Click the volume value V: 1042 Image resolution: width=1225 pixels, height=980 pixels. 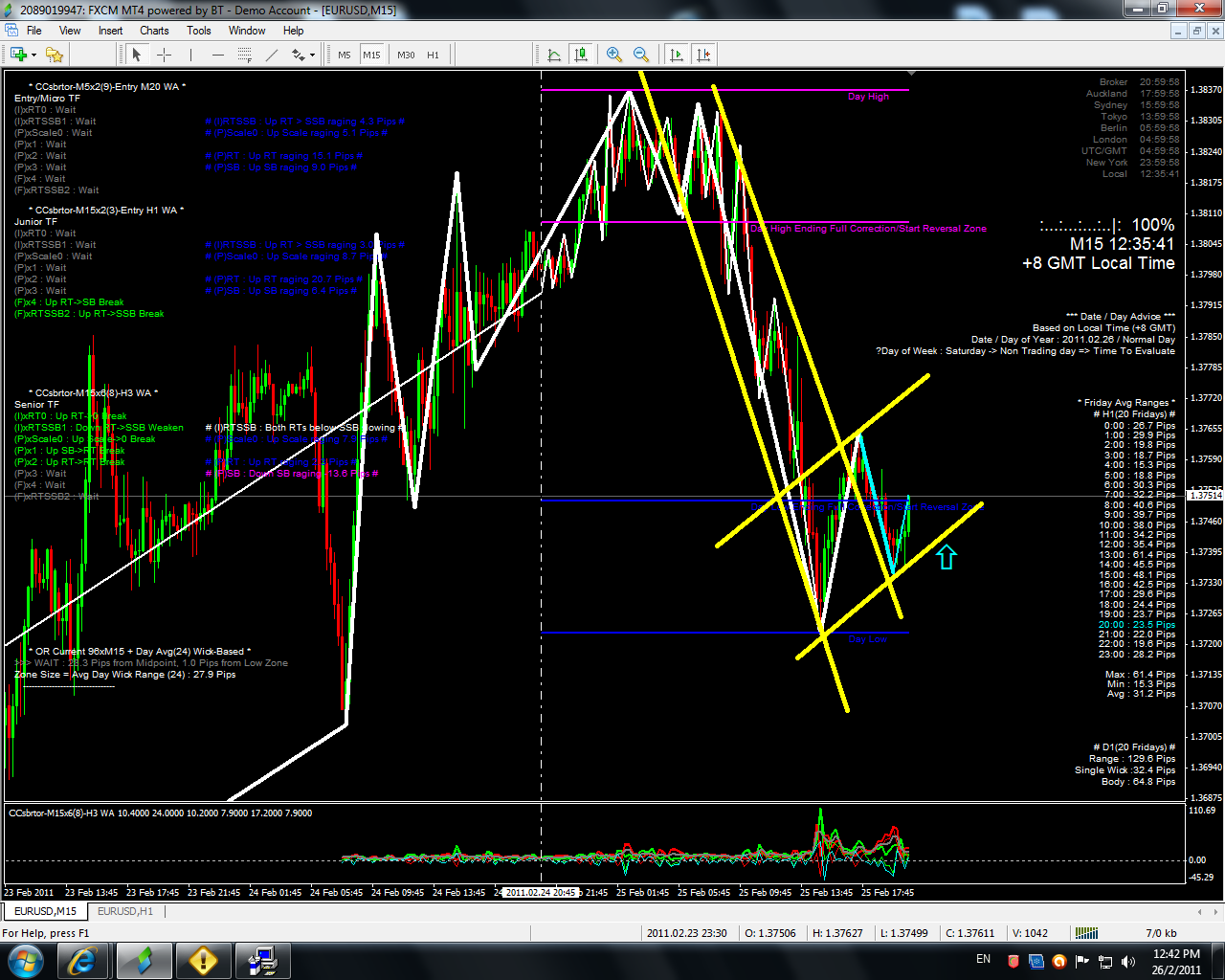pyautogui.click(x=1030, y=933)
